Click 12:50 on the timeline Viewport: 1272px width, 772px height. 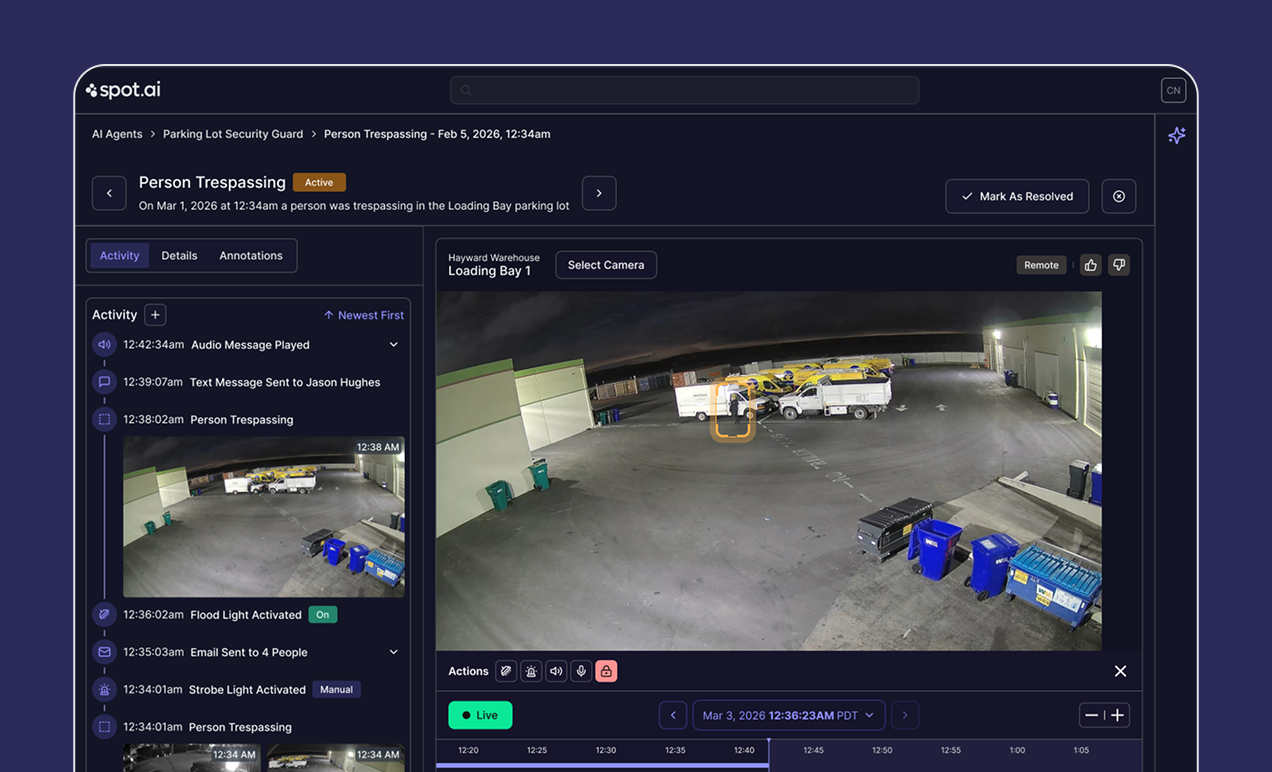882,750
